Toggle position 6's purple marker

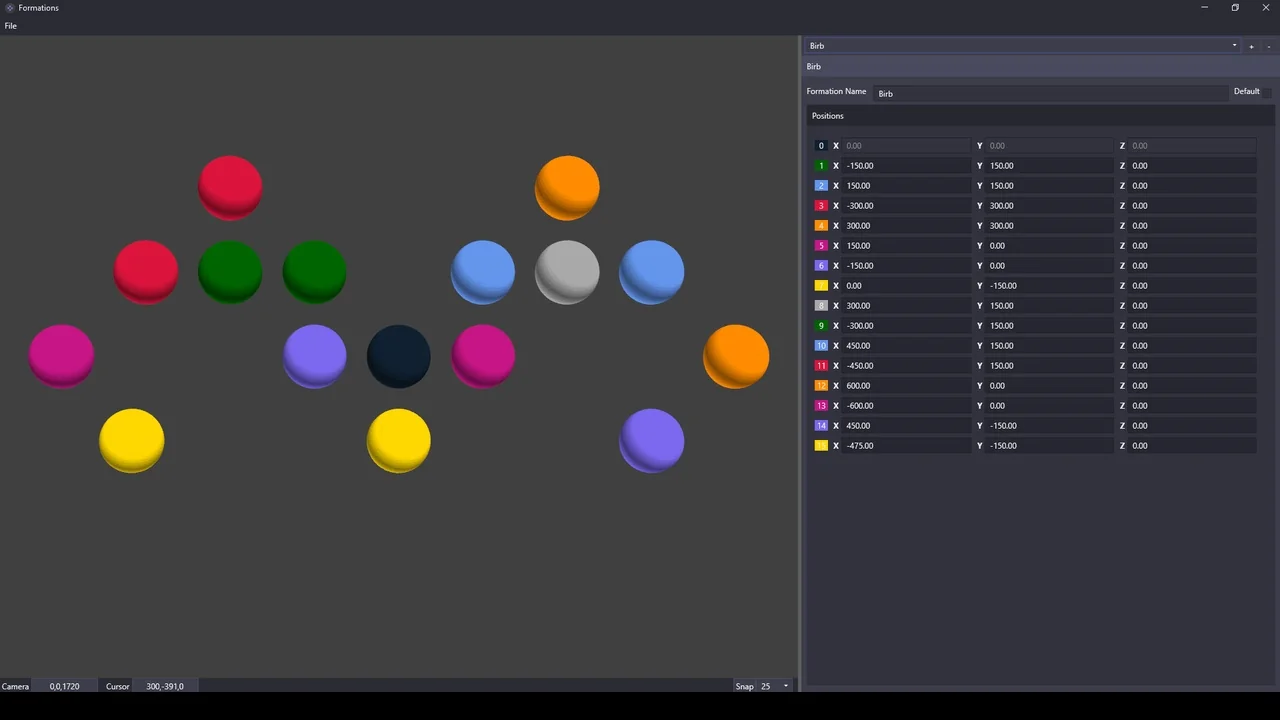point(821,265)
